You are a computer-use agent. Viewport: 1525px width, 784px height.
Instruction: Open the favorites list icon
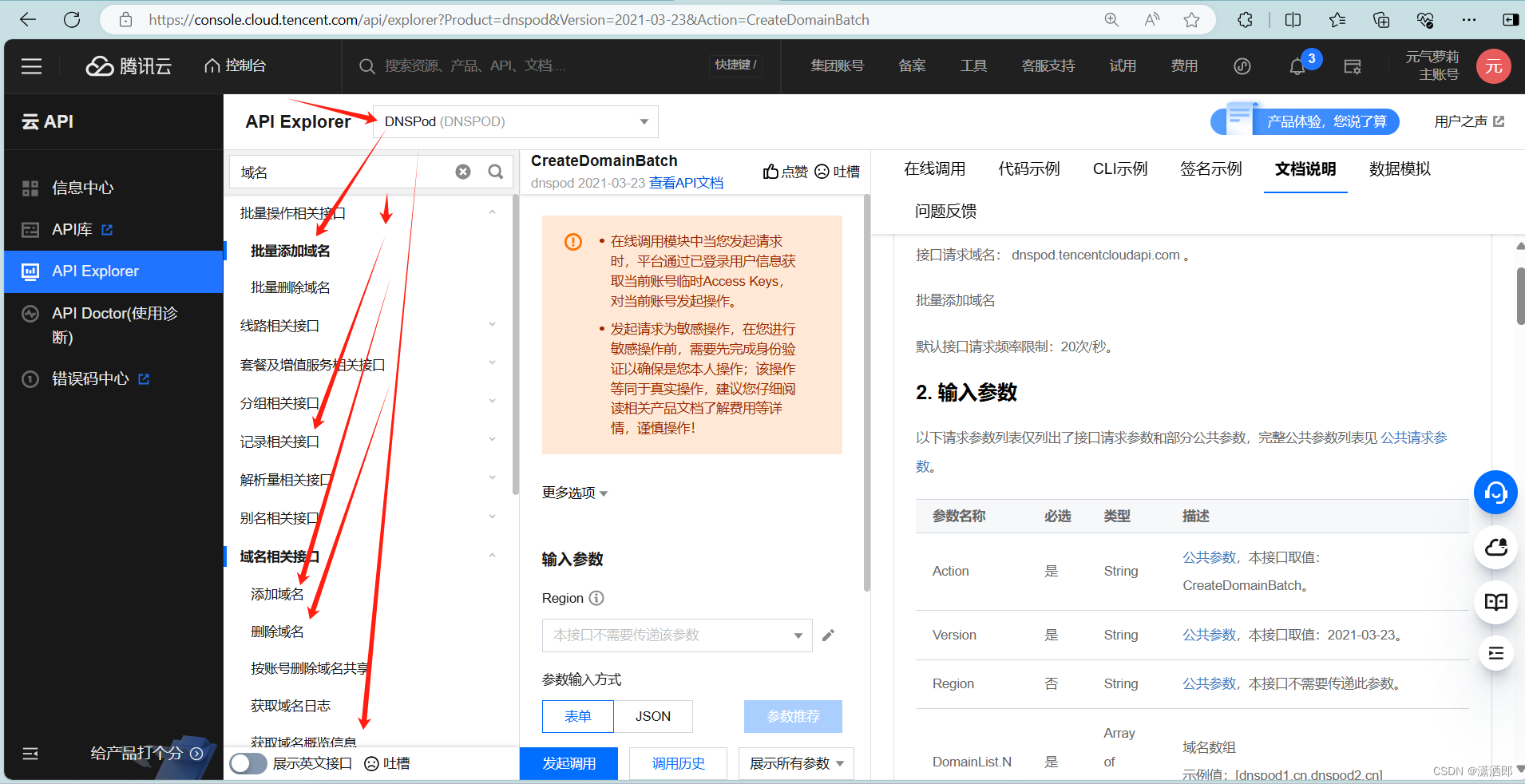[1337, 20]
